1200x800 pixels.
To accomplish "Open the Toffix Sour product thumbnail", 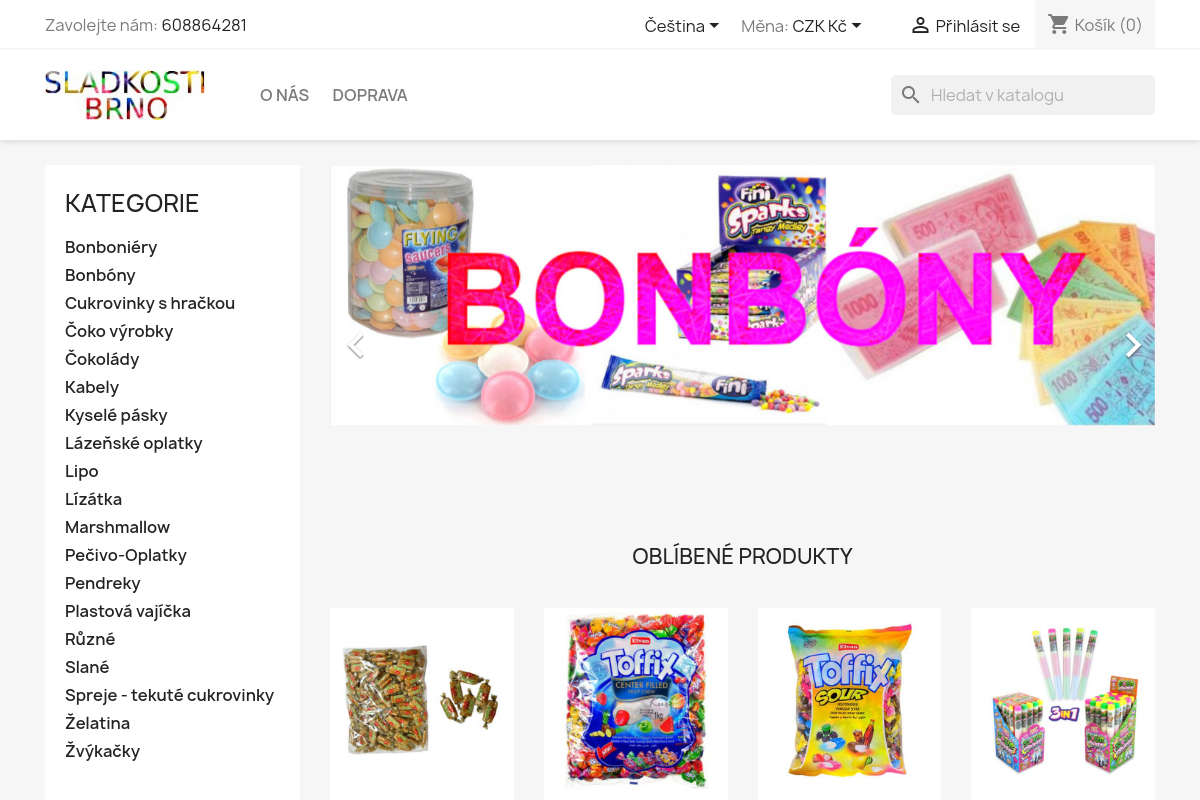I will [849, 702].
